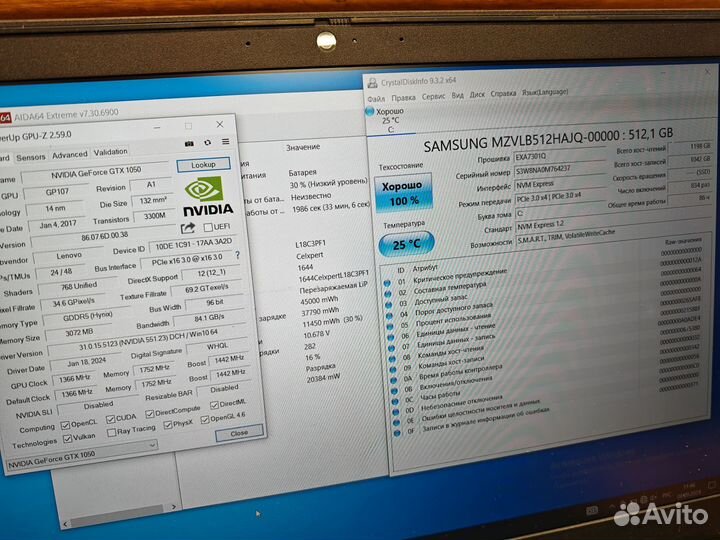Click the GPU-Z refresh icon
Image resolution: width=720 pixels, height=540 pixels.
(208, 143)
